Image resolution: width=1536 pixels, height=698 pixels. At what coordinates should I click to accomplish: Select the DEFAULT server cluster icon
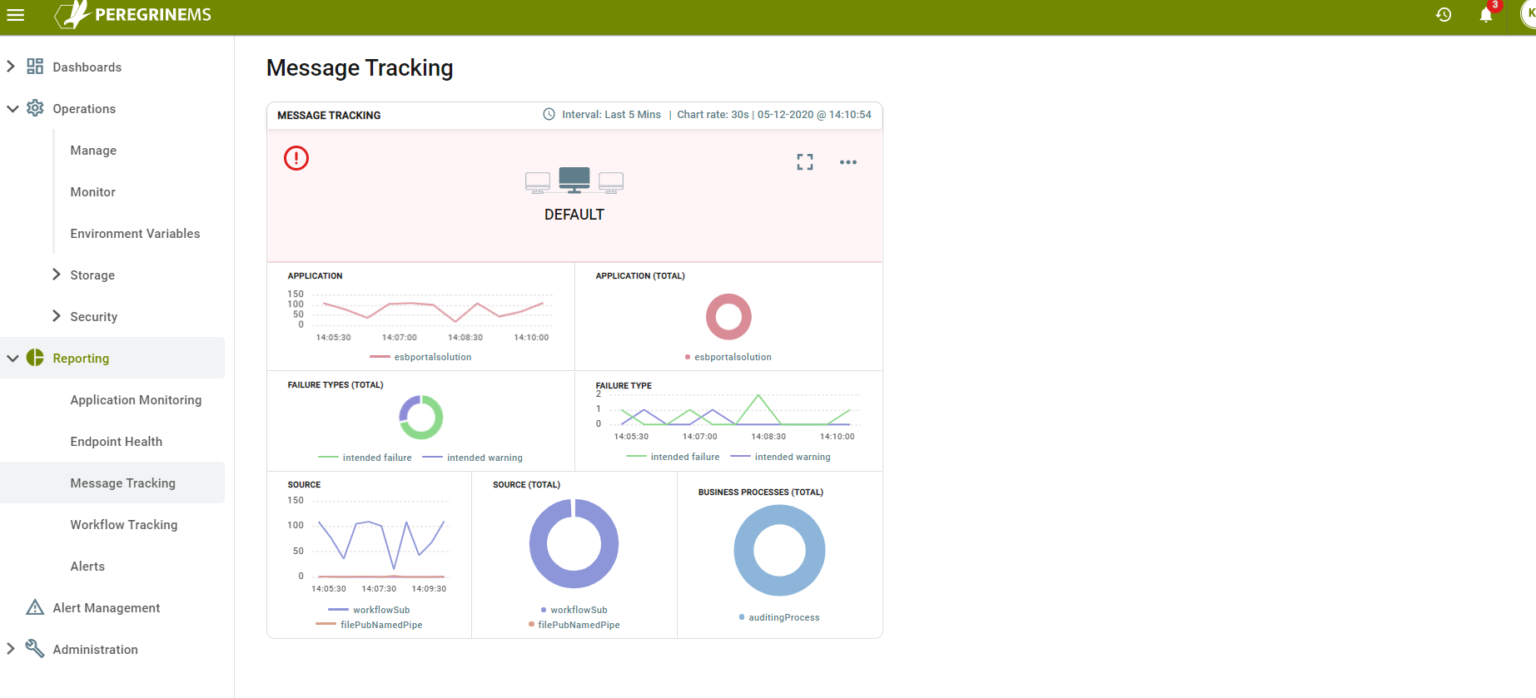(573, 180)
